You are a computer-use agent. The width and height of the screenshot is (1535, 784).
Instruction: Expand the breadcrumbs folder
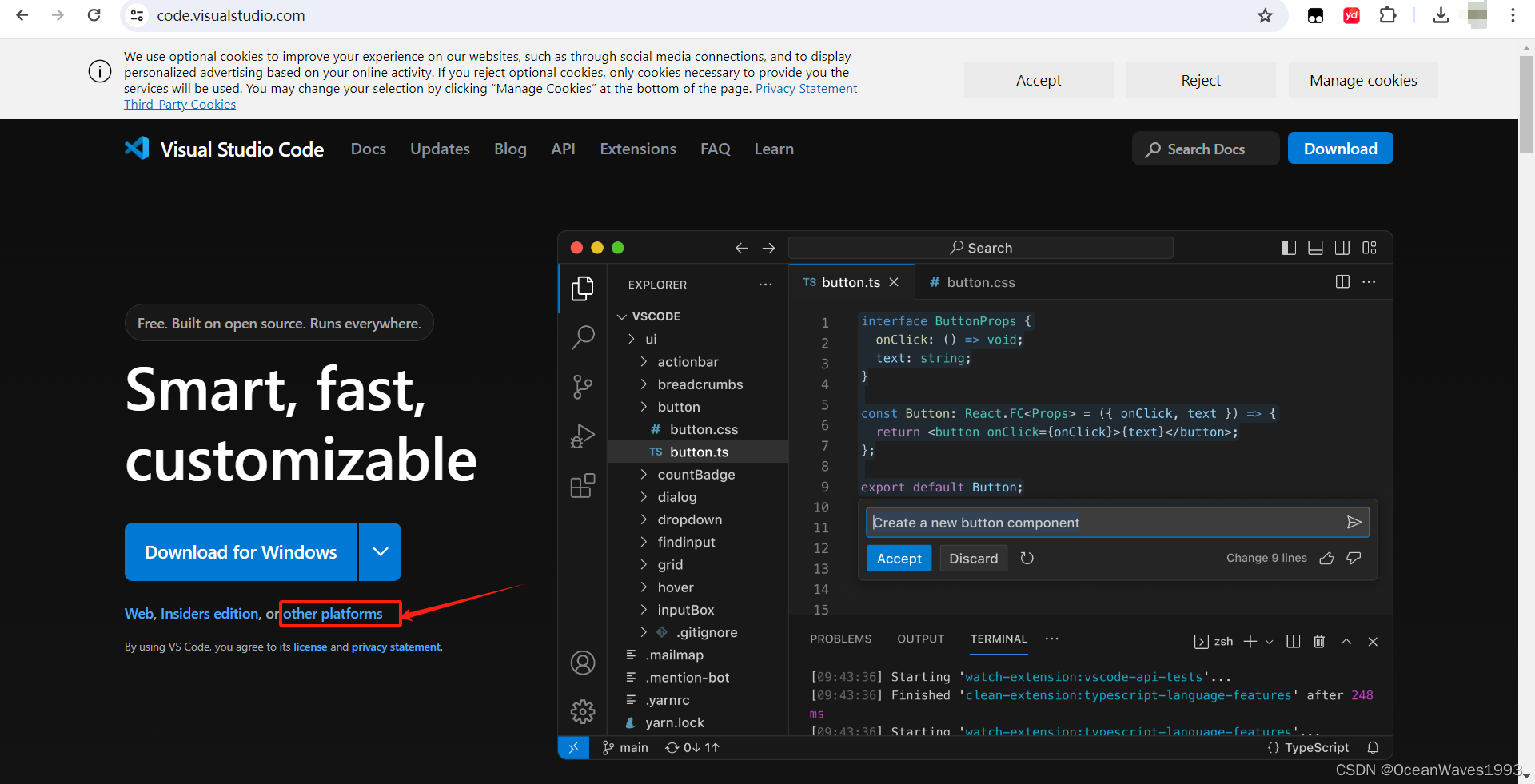pos(644,384)
